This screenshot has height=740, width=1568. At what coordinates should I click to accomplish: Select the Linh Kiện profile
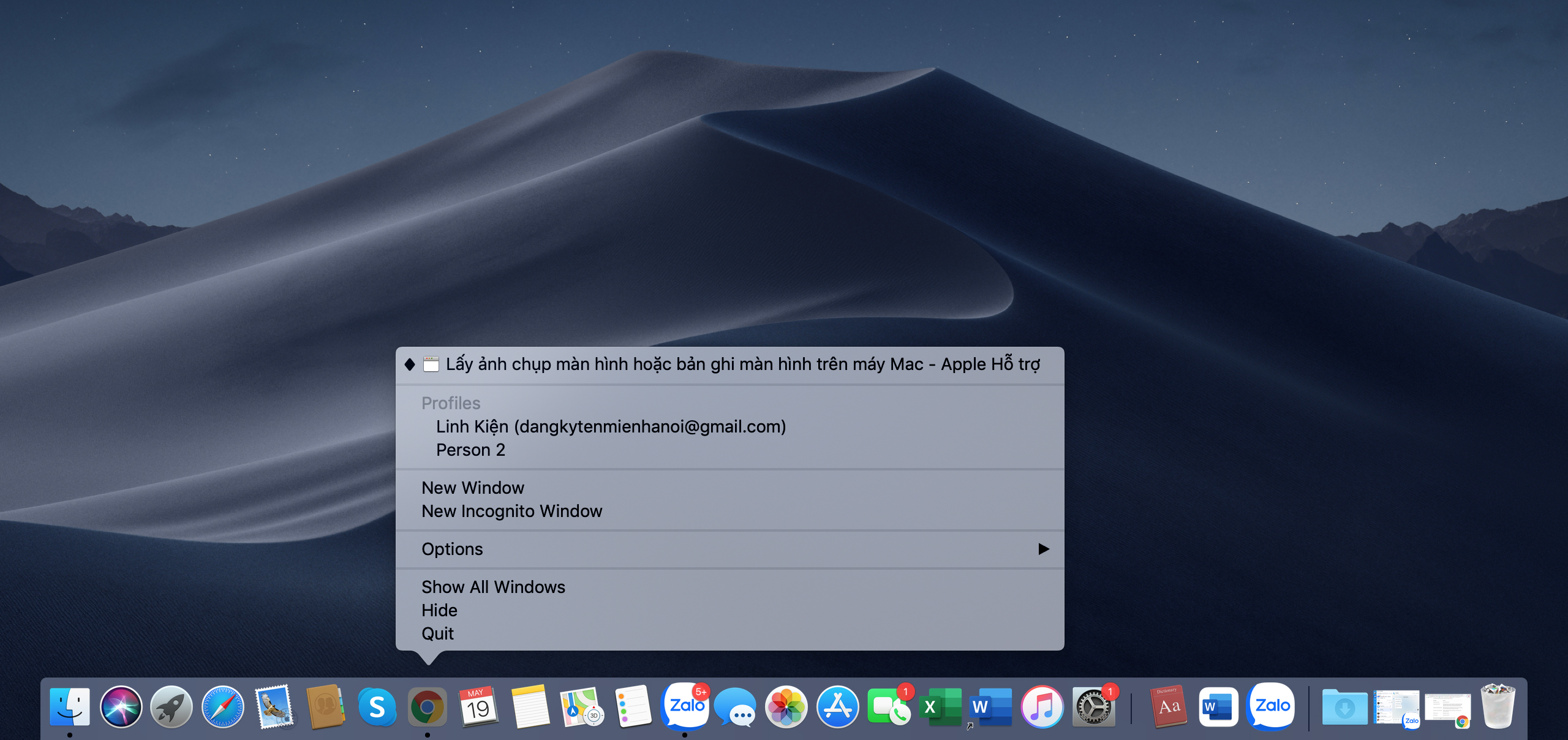[x=611, y=426]
